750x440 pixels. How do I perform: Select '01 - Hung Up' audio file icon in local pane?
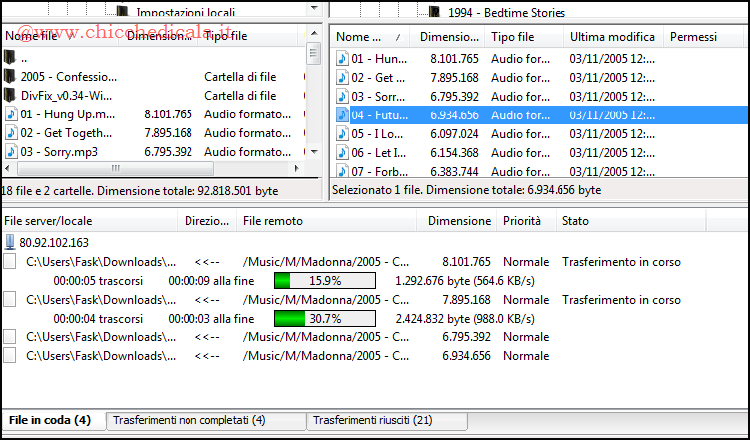(11, 115)
